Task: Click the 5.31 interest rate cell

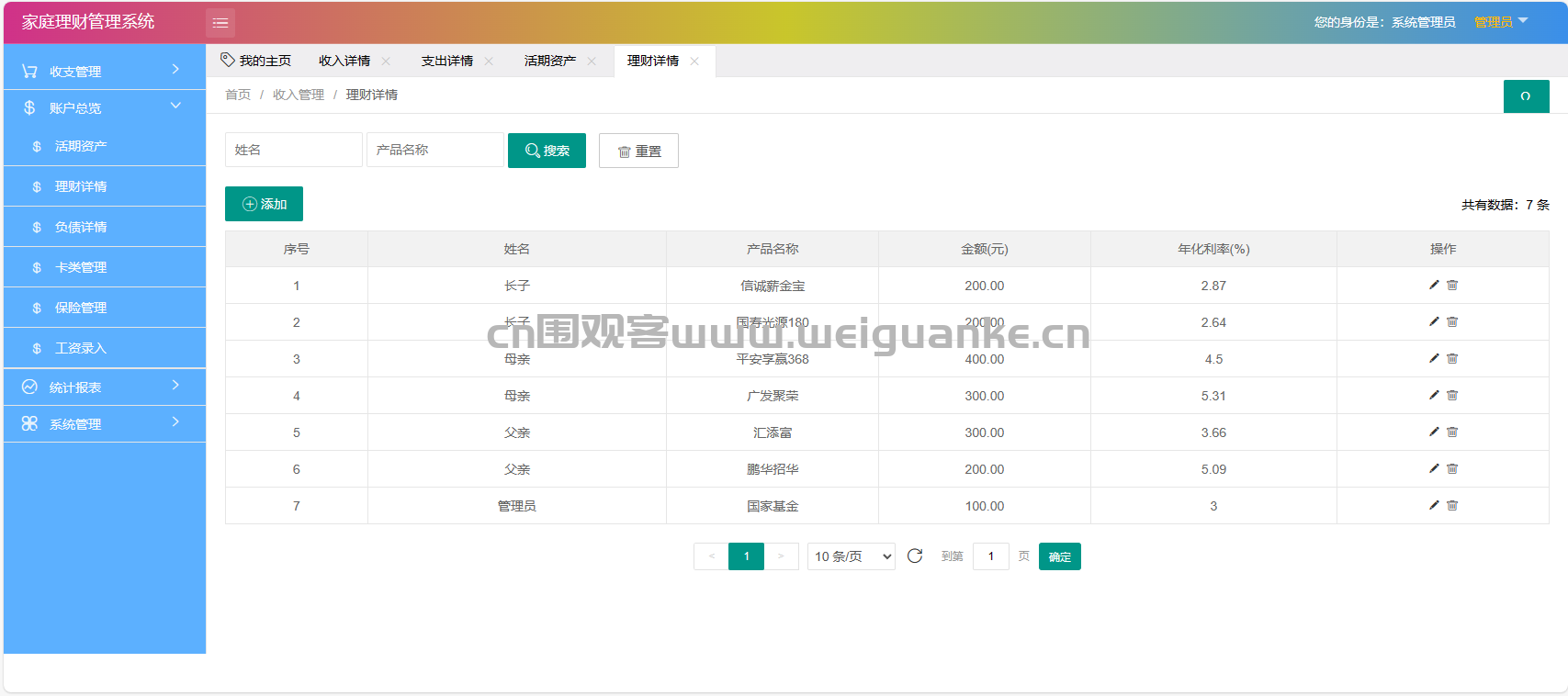Action: point(1213,396)
